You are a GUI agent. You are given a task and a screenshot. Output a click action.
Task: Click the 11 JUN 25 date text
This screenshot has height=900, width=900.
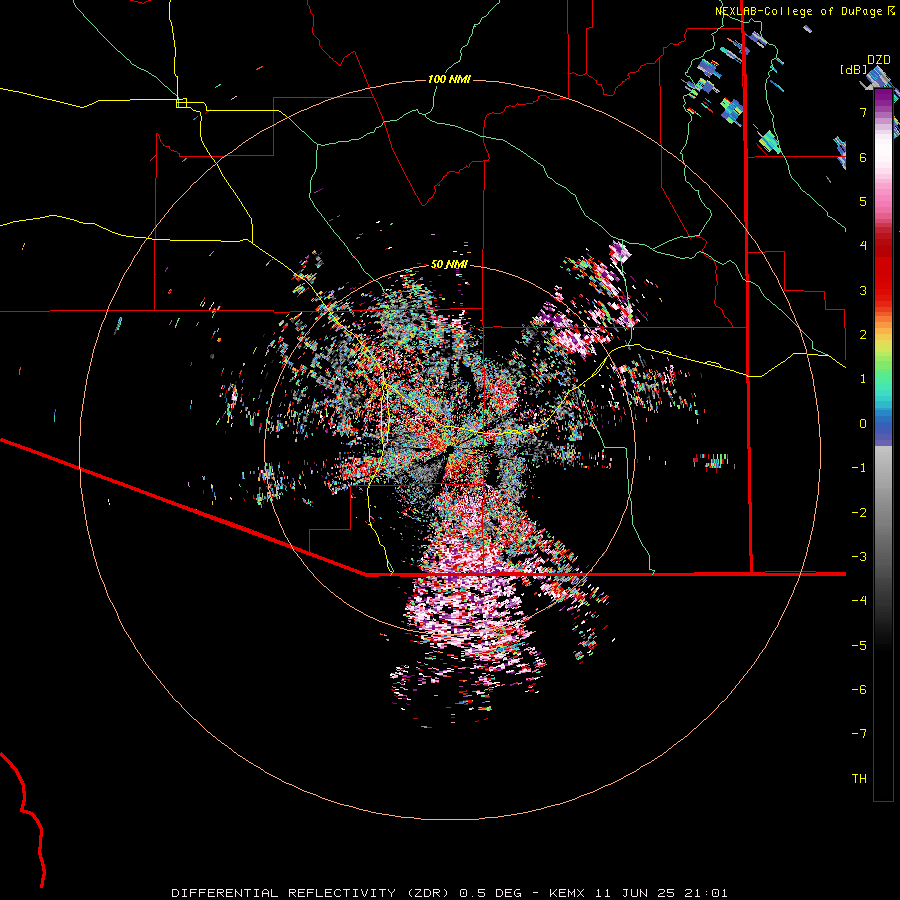(635, 893)
